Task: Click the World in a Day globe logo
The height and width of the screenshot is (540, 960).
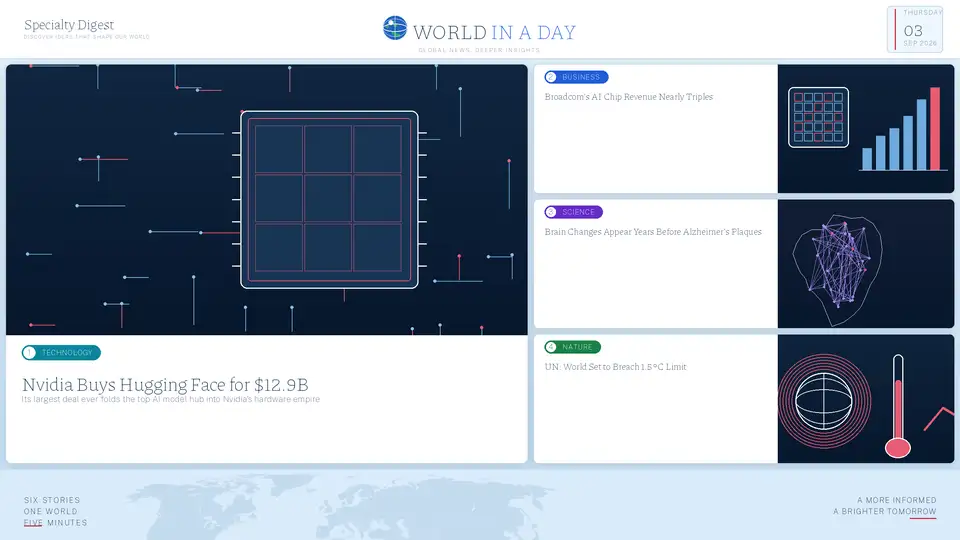Action: 395,28
